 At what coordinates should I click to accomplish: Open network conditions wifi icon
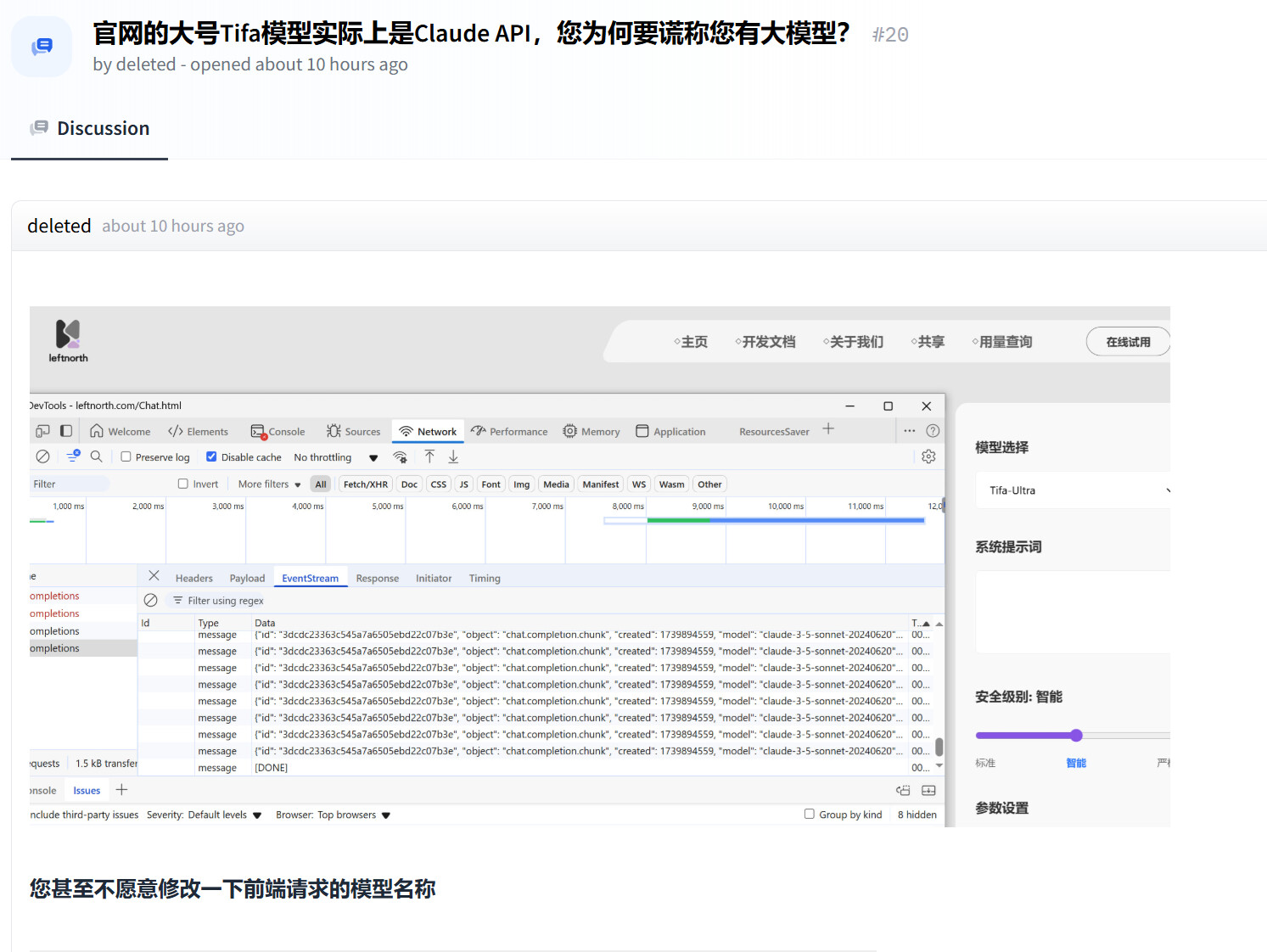pyautogui.click(x=400, y=457)
